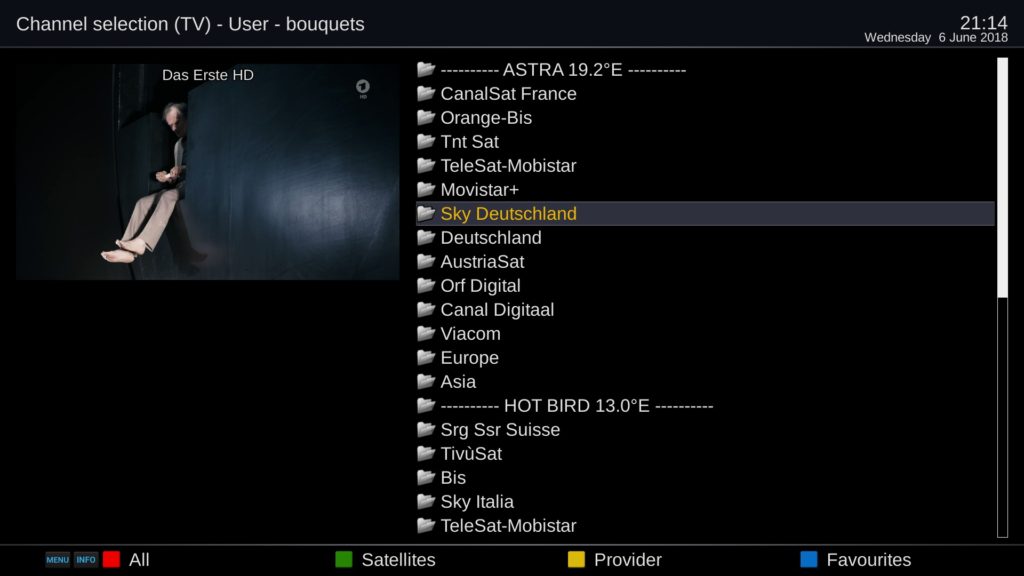Open the Bis bouquet
Image resolution: width=1024 pixels, height=576 pixels.
(705, 477)
